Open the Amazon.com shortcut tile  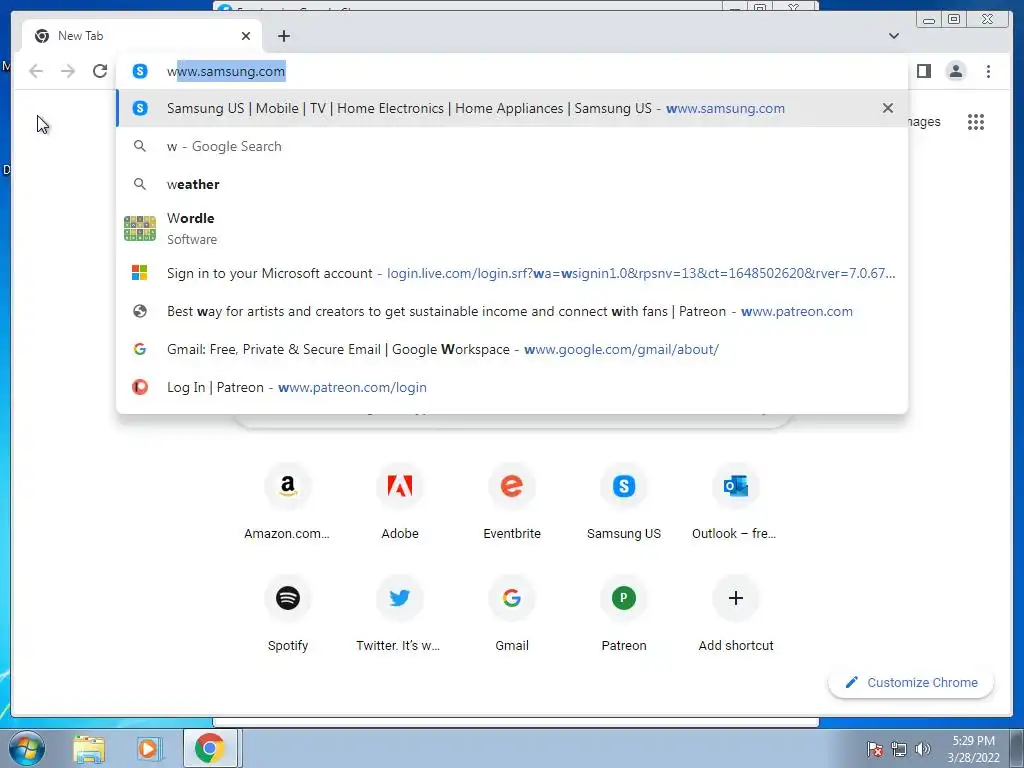[287, 502]
